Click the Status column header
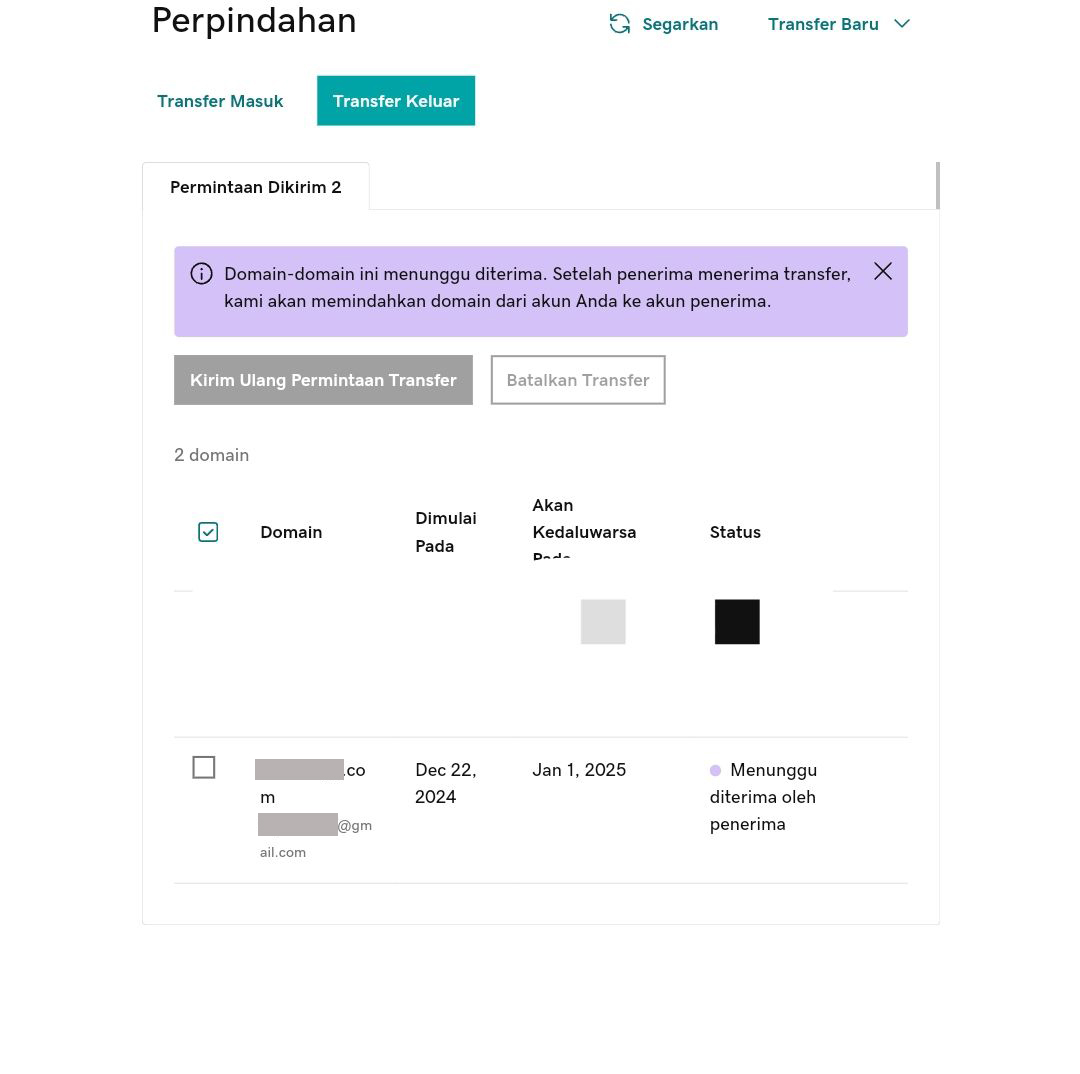 coord(735,532)
